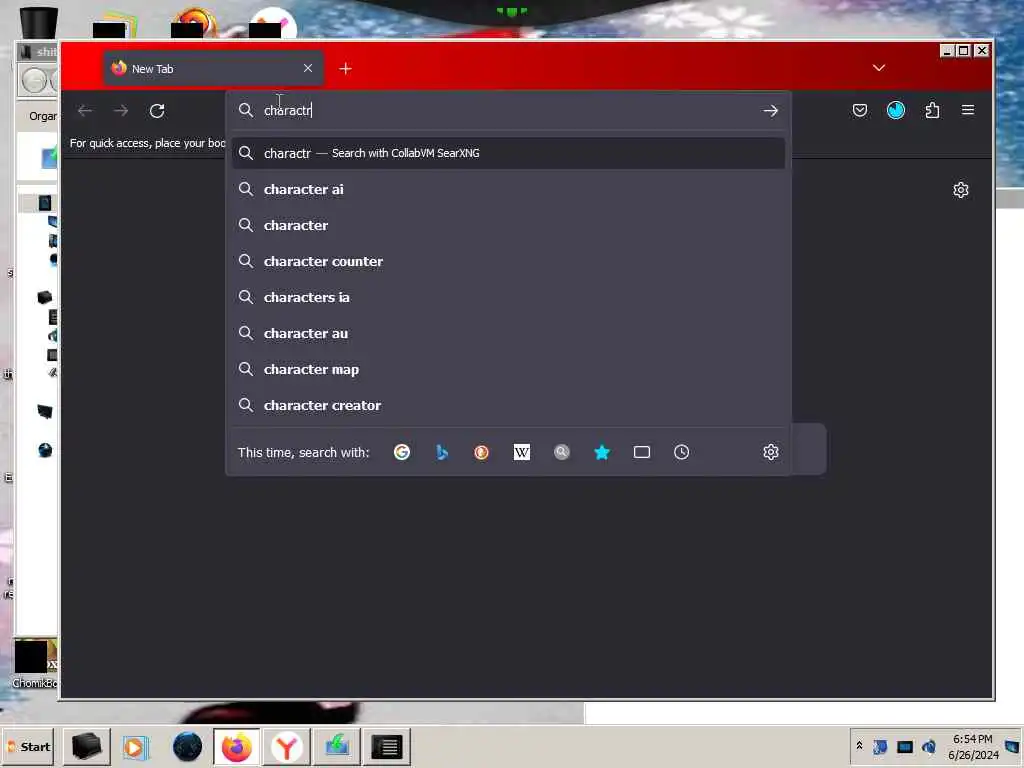Screen dimensions: 1024x768
Task: Select the 'character ai' suggestion
Action: coord(508,189)
